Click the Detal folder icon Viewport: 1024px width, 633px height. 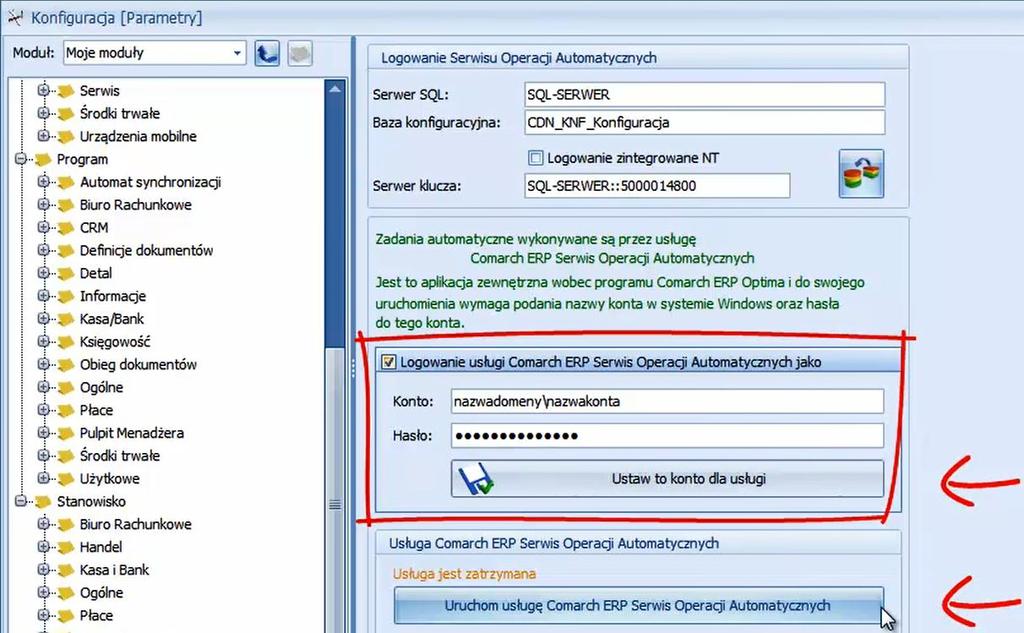tap(65, 274)
